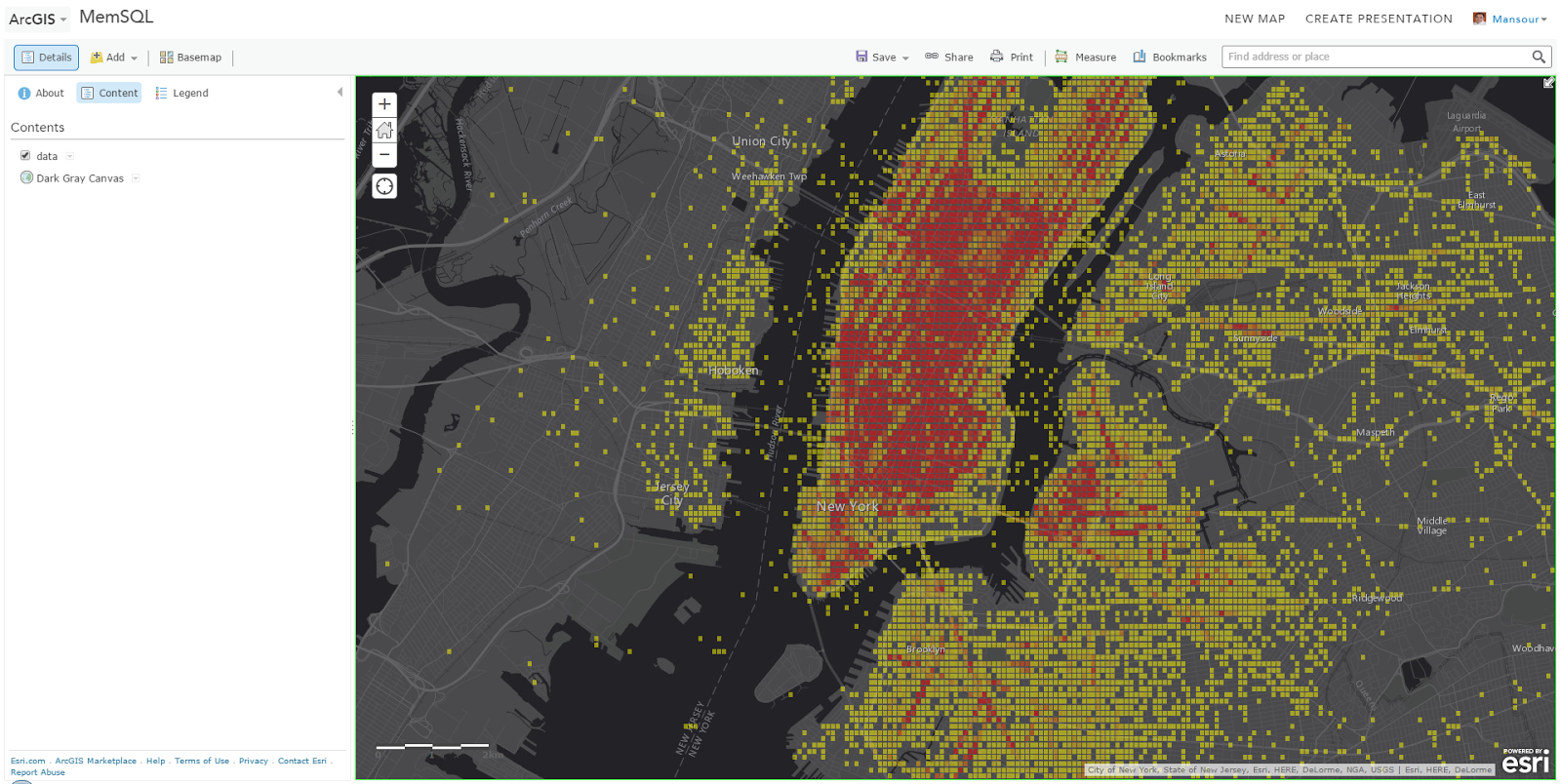The width and height of the screenshot is (1561, 784).
Task: Select the data layer name
Action: (x=47, y=156)
